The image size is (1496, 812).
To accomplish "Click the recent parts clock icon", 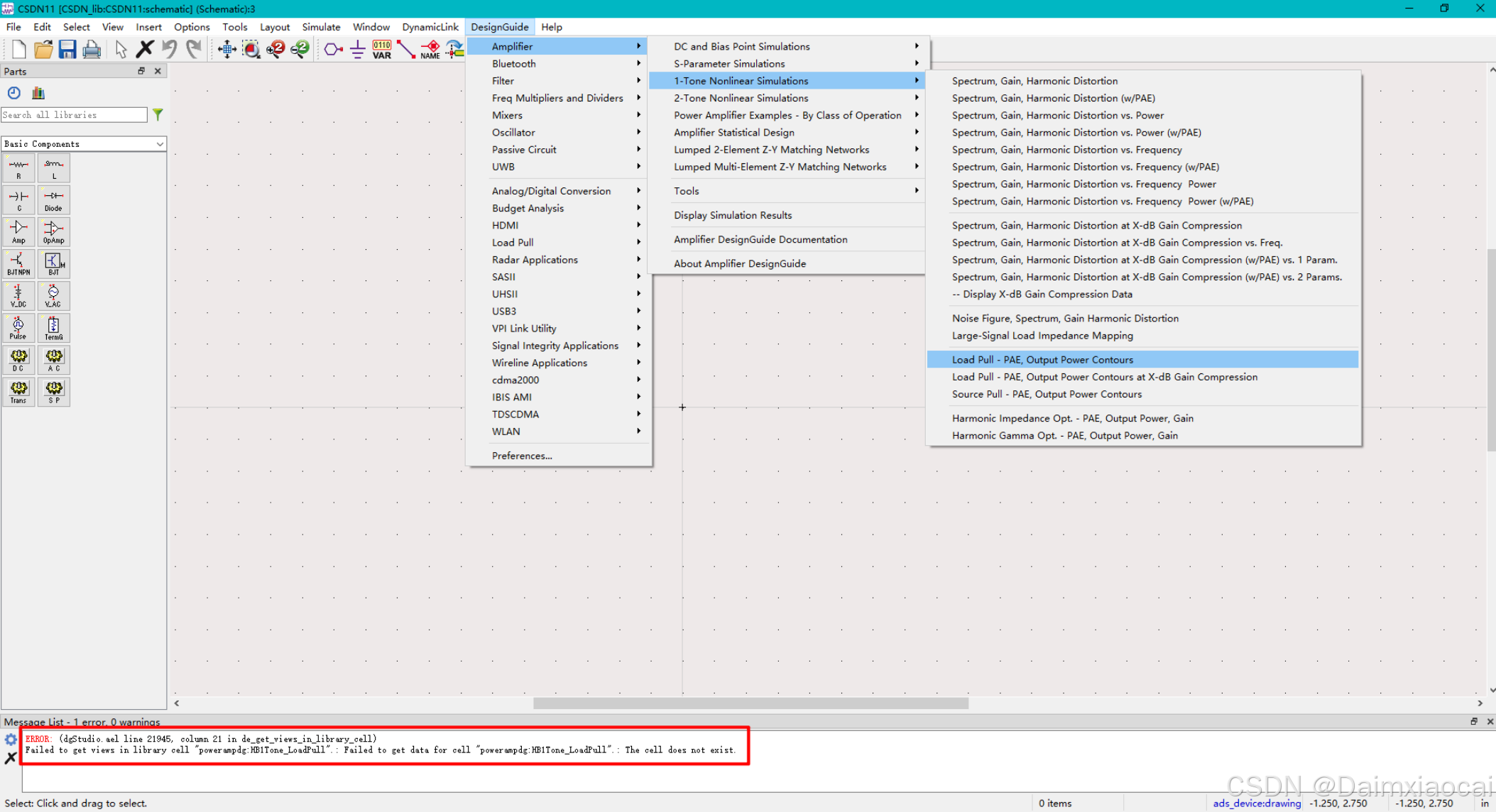I will (14, 93).
